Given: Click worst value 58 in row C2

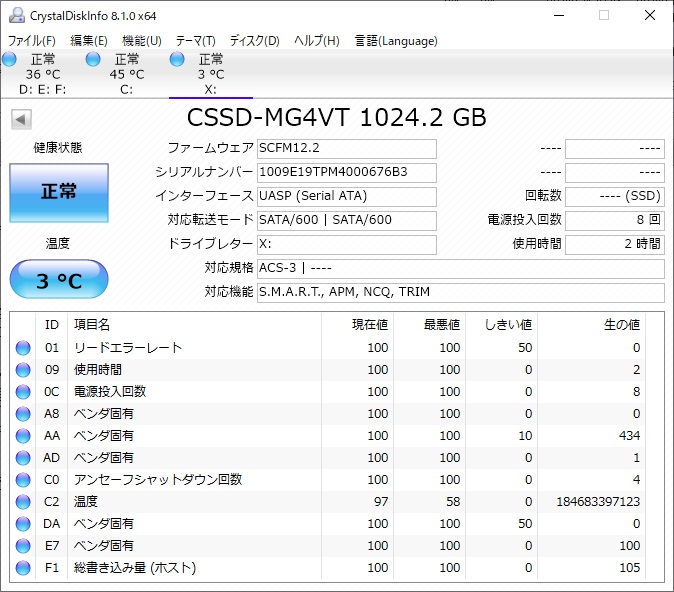Looking at the screenshot, I should click(x=453, y=502).
